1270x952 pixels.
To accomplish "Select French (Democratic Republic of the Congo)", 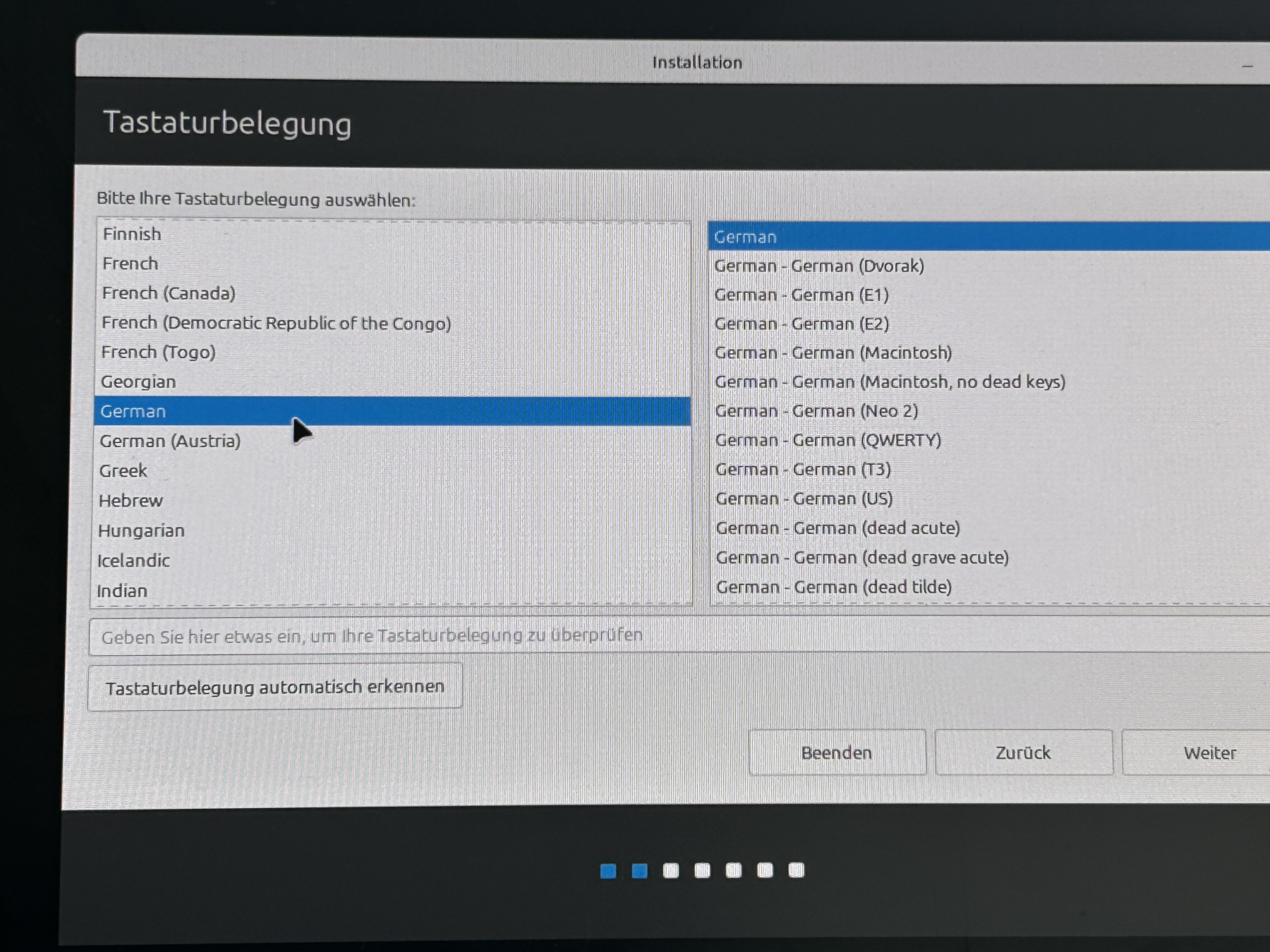I will point(276,323).
